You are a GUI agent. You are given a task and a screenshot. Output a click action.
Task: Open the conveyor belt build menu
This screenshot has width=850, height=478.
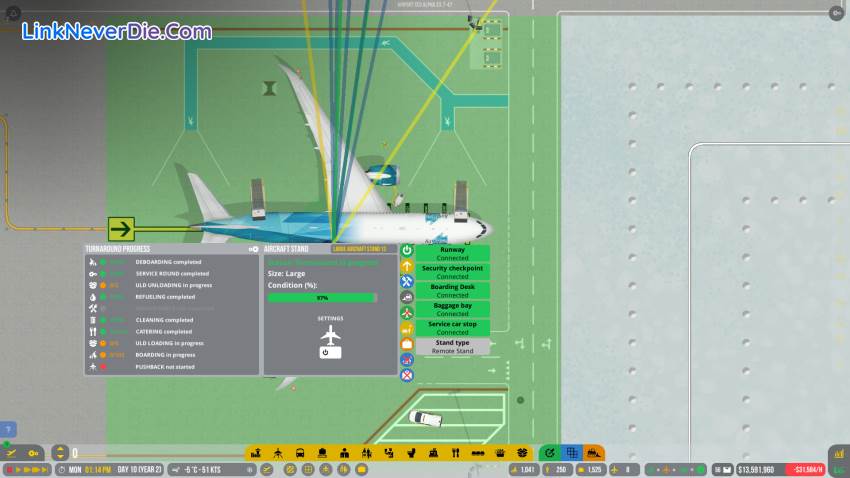(x=478, y=453)
